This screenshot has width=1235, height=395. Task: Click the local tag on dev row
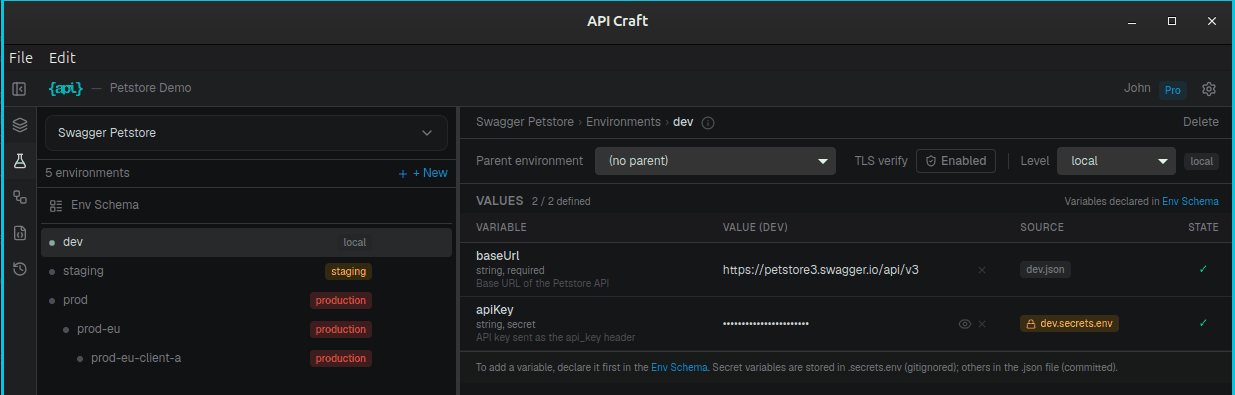(355, 242)
